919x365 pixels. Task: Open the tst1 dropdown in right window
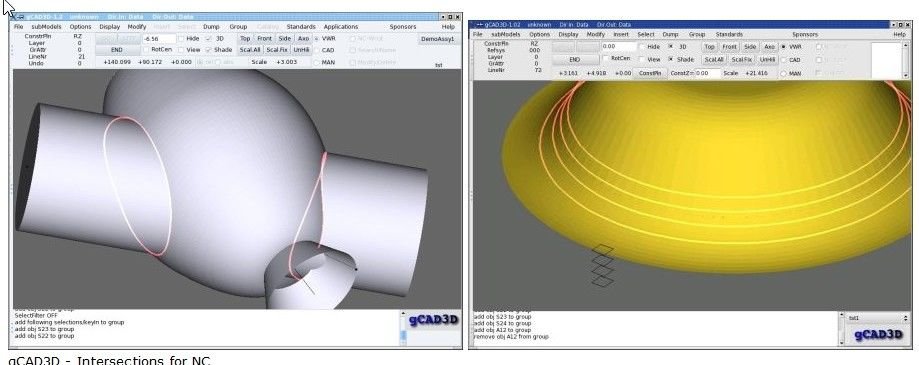point(877,318)
